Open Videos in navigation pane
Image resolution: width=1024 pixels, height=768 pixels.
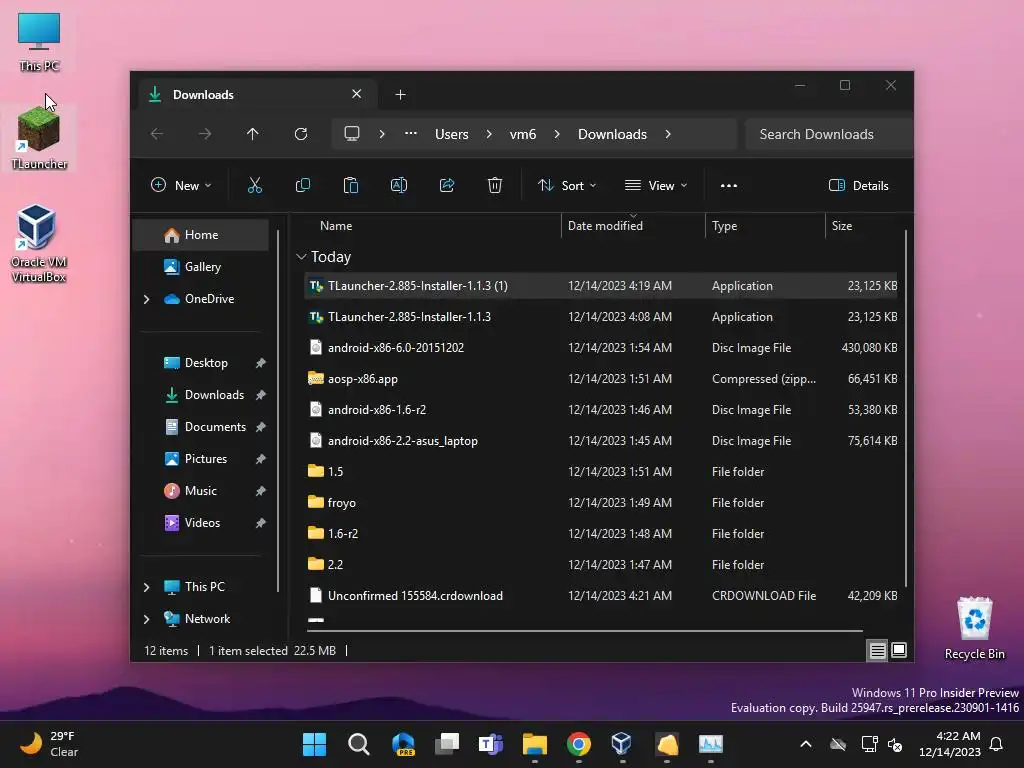tap(200, 523)
